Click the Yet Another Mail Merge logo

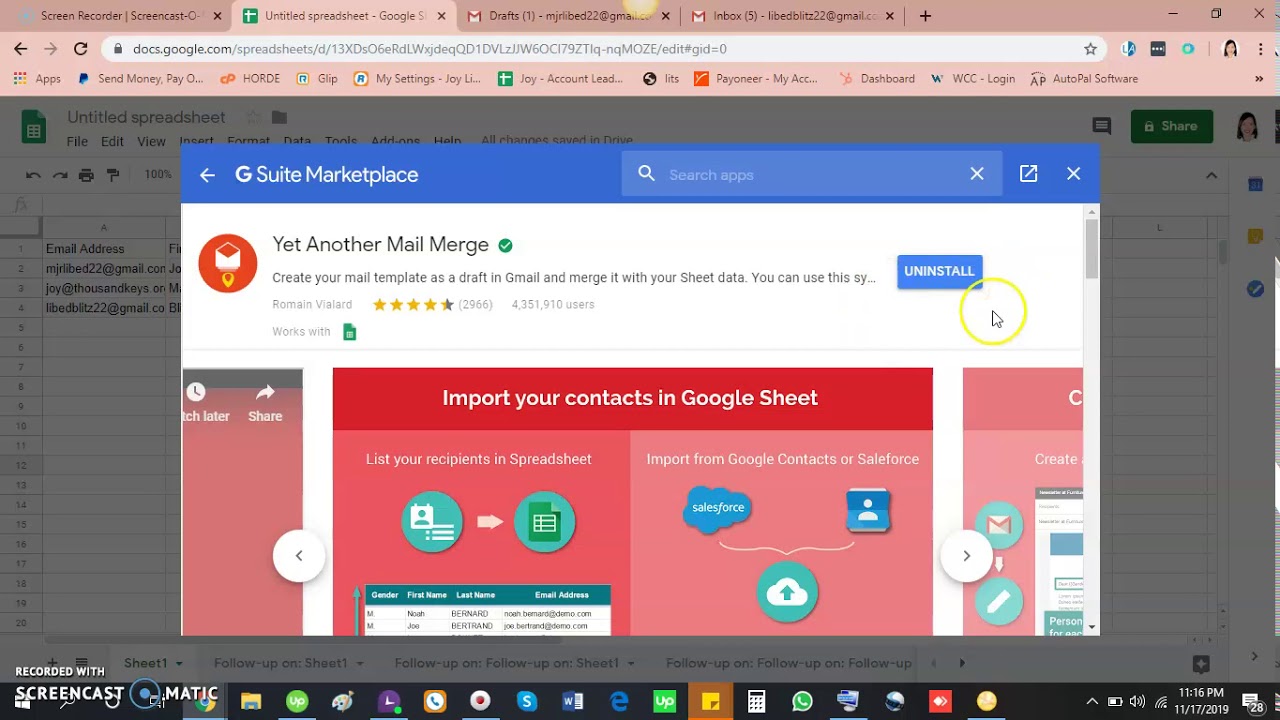228,263
